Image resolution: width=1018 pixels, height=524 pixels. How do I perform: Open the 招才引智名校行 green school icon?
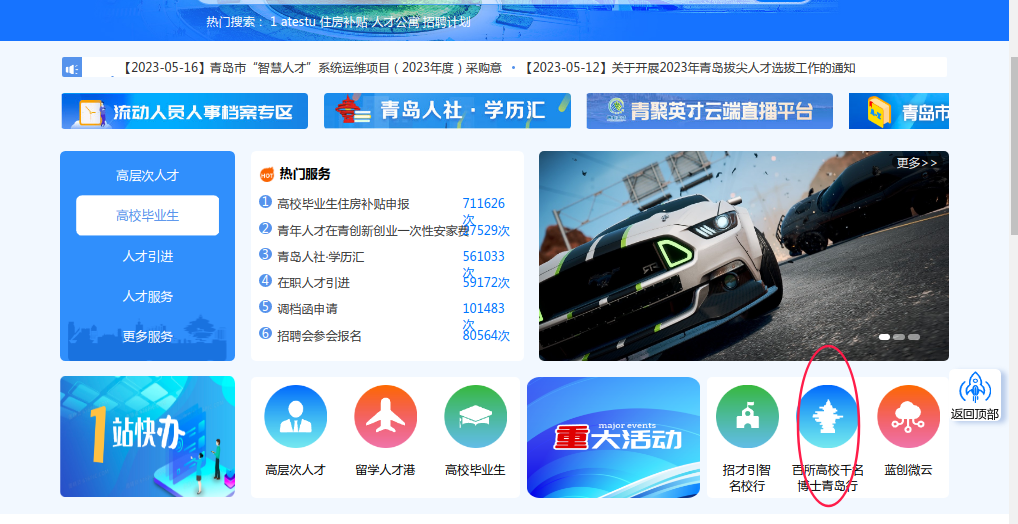click(747, 416)
